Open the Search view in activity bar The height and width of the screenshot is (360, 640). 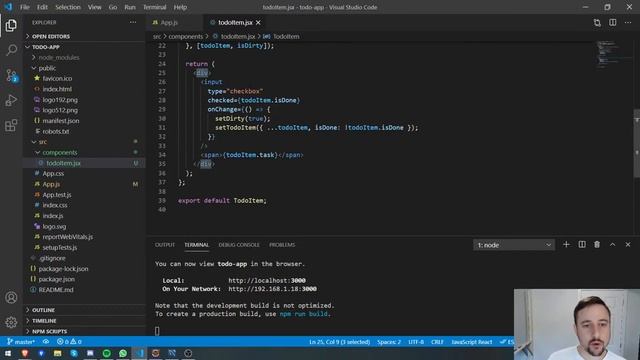coord(11,51)
